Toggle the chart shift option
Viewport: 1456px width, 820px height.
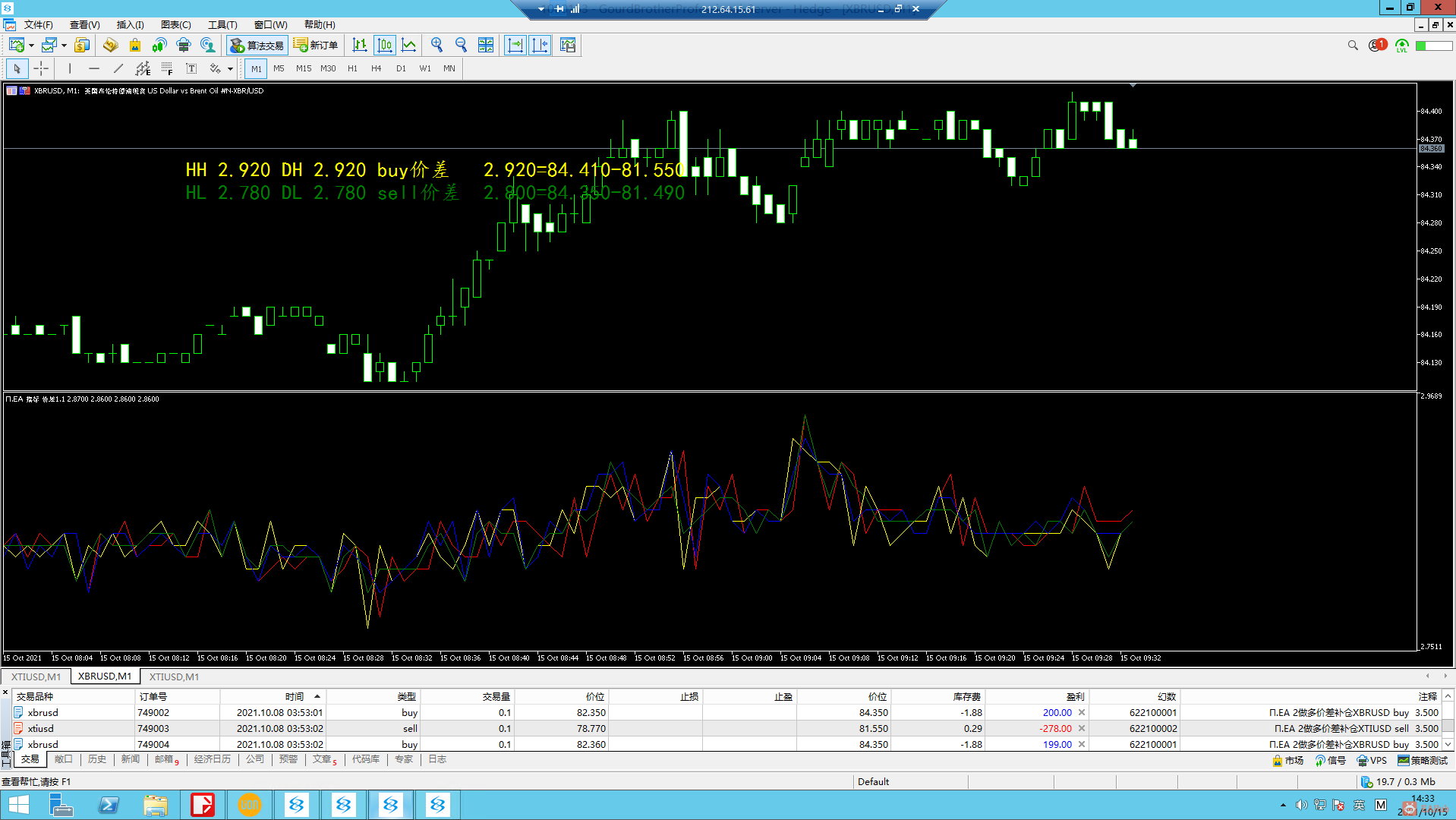(x=540, y=46)
